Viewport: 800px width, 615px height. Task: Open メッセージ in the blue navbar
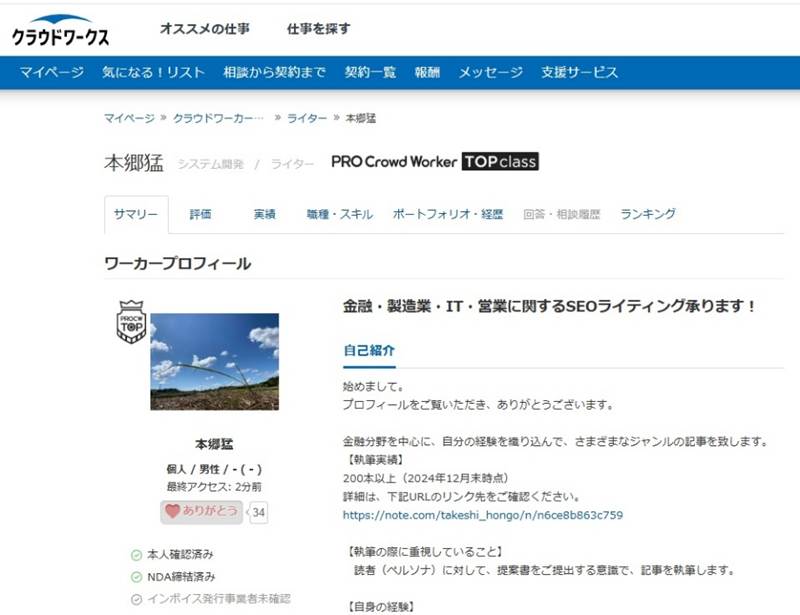[x=490, y=72]
